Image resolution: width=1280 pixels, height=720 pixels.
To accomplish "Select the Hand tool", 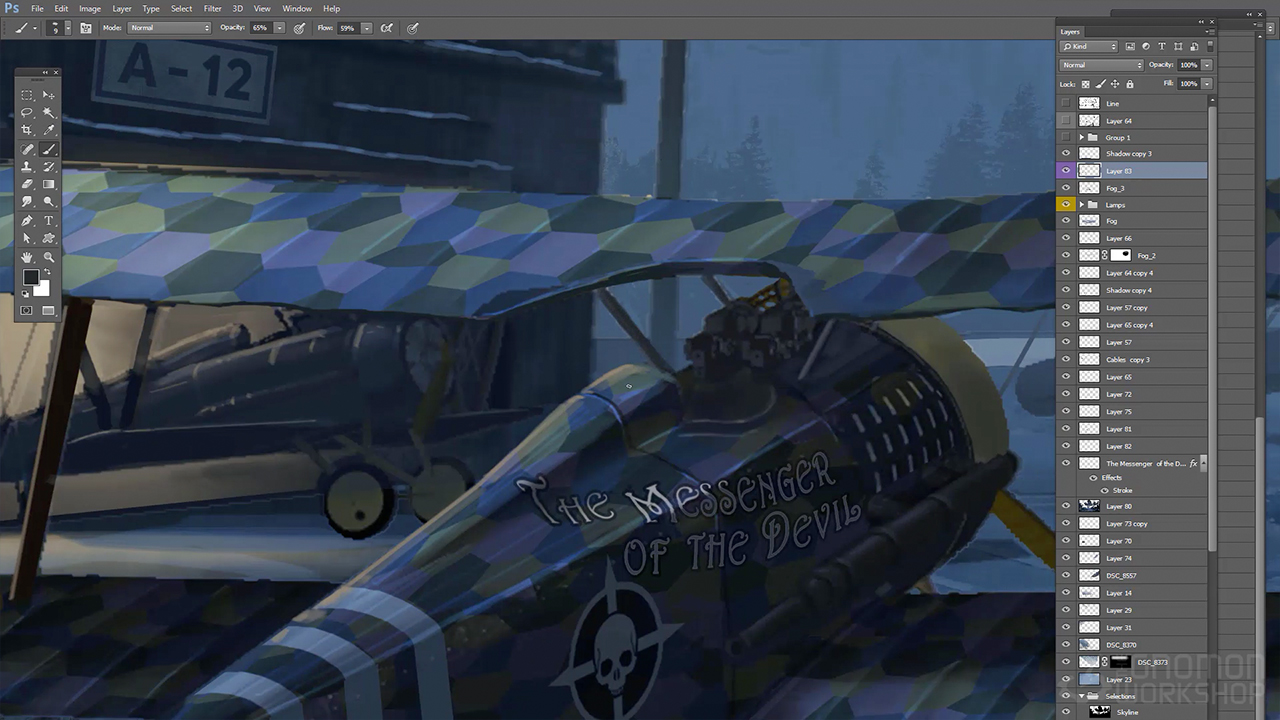I will (x=27, y=257).
